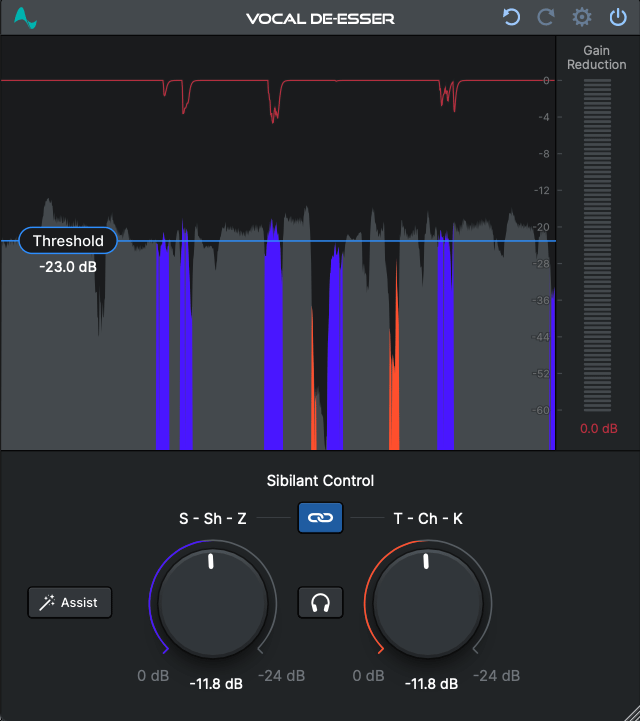Viewport: 640px width, 721px height.
Task: Click the redo arrow icon
Action: pos(546,18)
